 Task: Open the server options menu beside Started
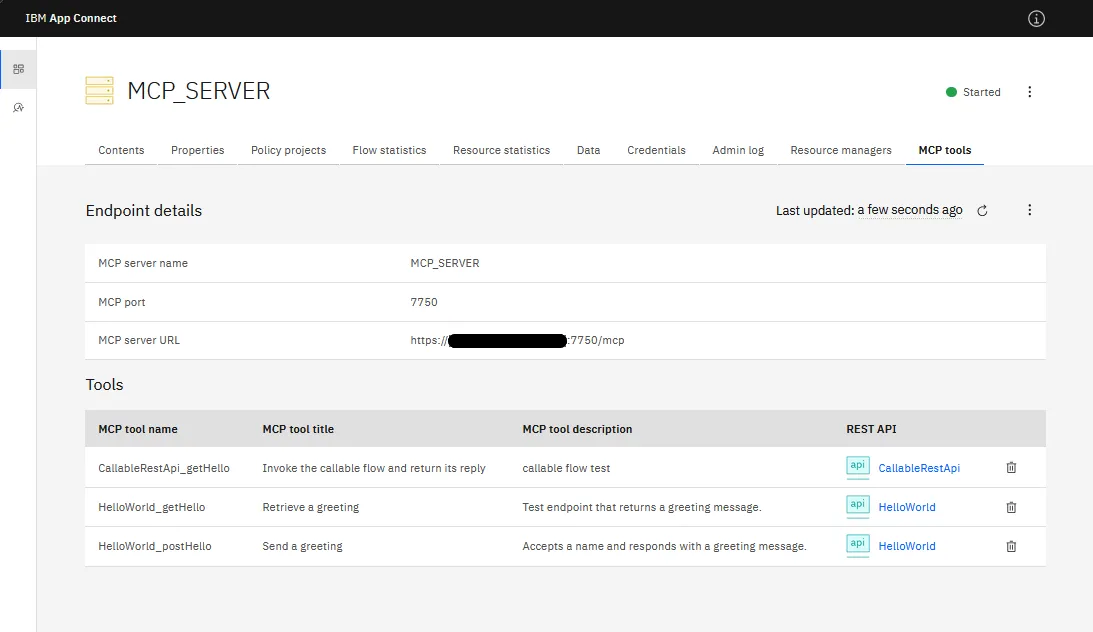pos(1029,92)
